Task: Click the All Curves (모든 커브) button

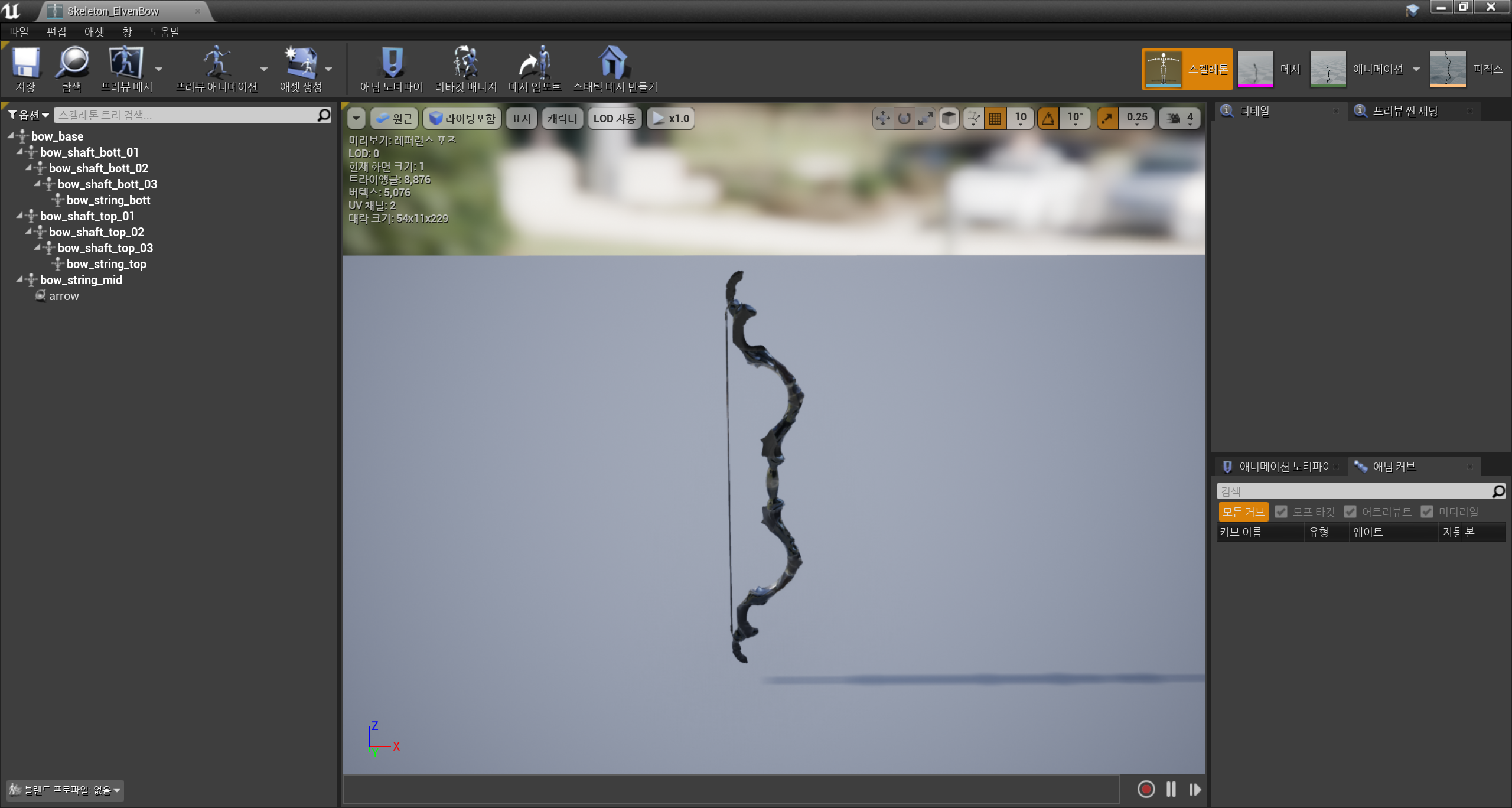Action: coord(1243,512)
